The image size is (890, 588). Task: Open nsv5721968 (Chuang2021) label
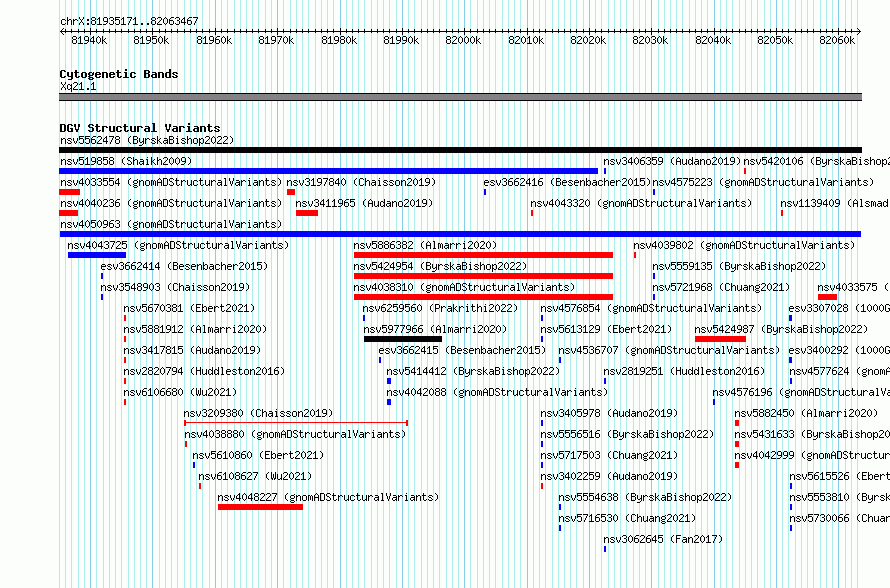click(721, 287)
